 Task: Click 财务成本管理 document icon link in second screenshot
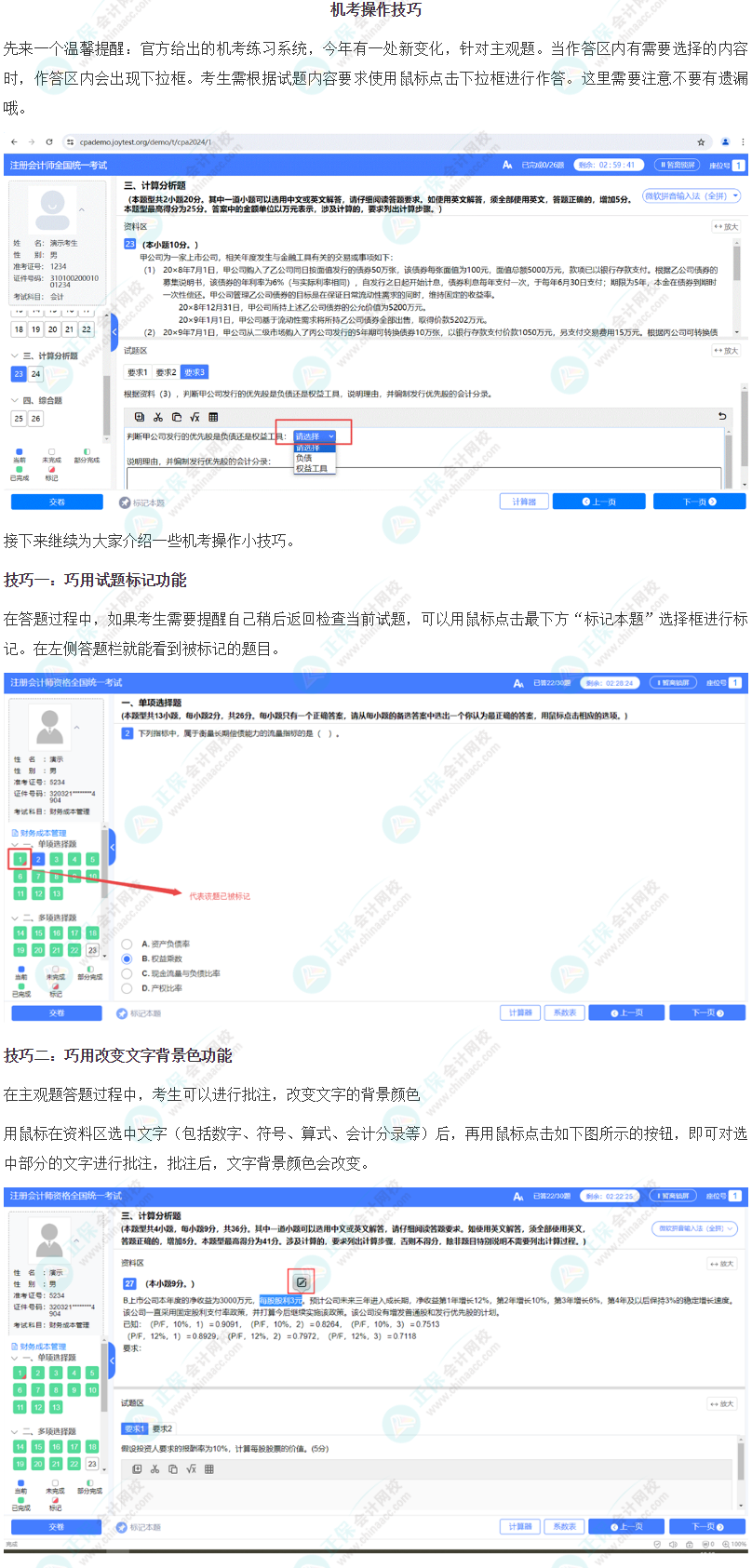pyautogui.click(x=38, y=833)
